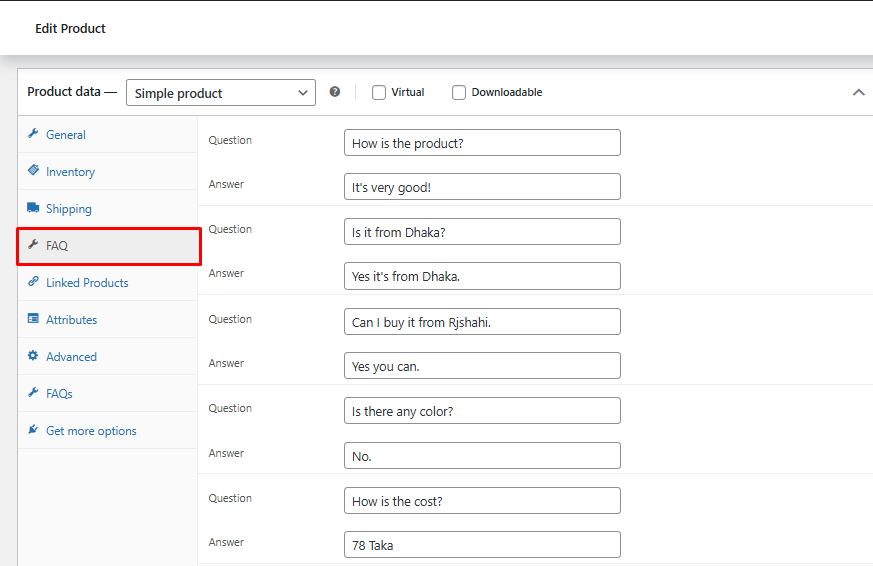Focus the 'Is it from Dhaka?' question field
873x566 pixels.
481,232
